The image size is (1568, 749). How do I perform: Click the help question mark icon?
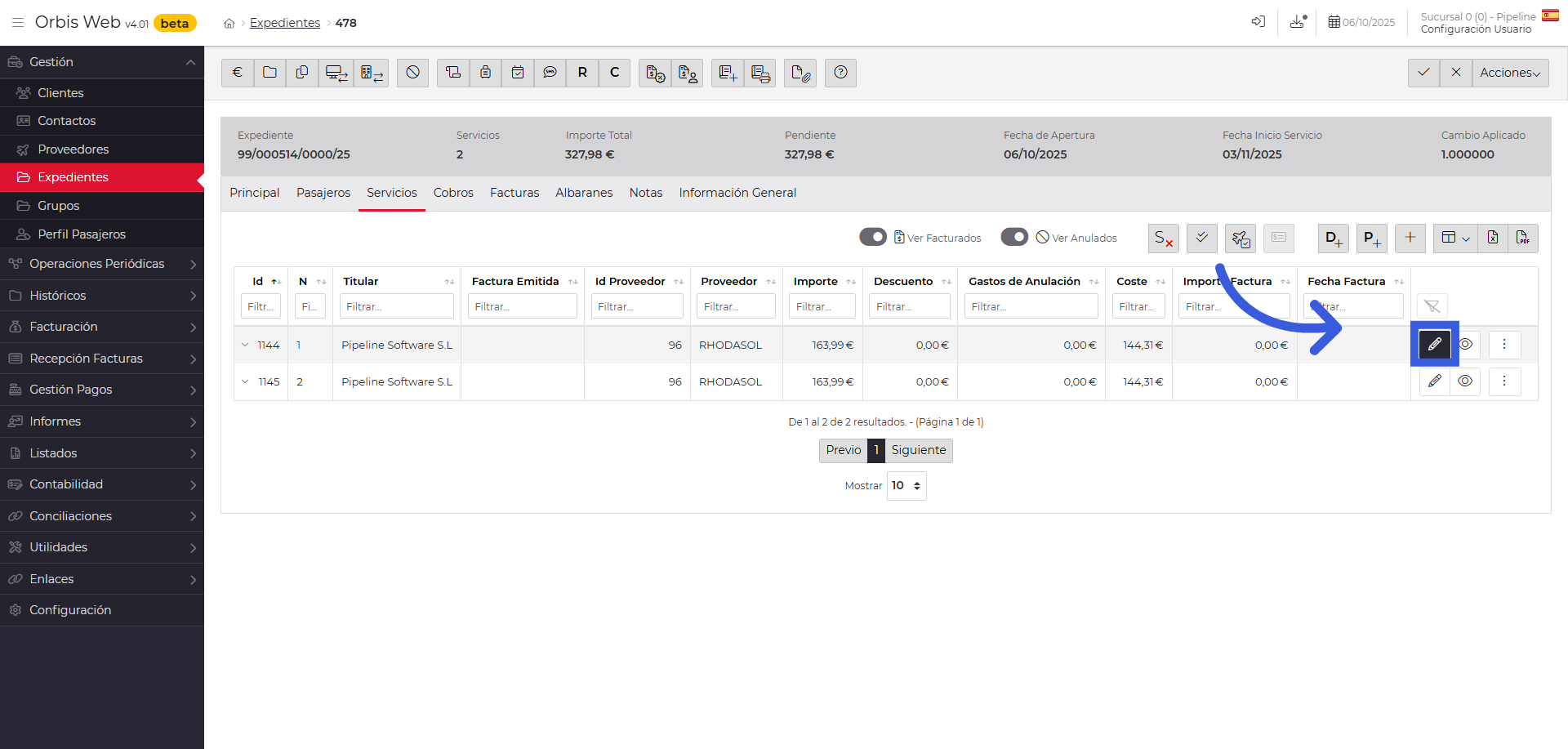click(840, 73)
